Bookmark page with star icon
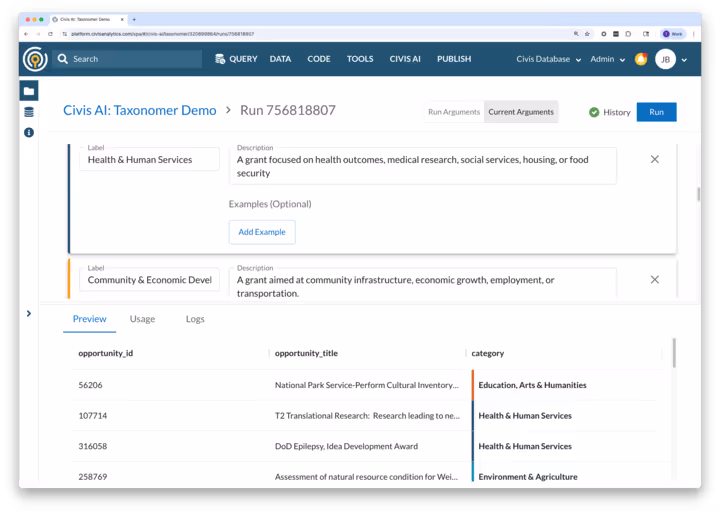 click(x=587, y=34)
